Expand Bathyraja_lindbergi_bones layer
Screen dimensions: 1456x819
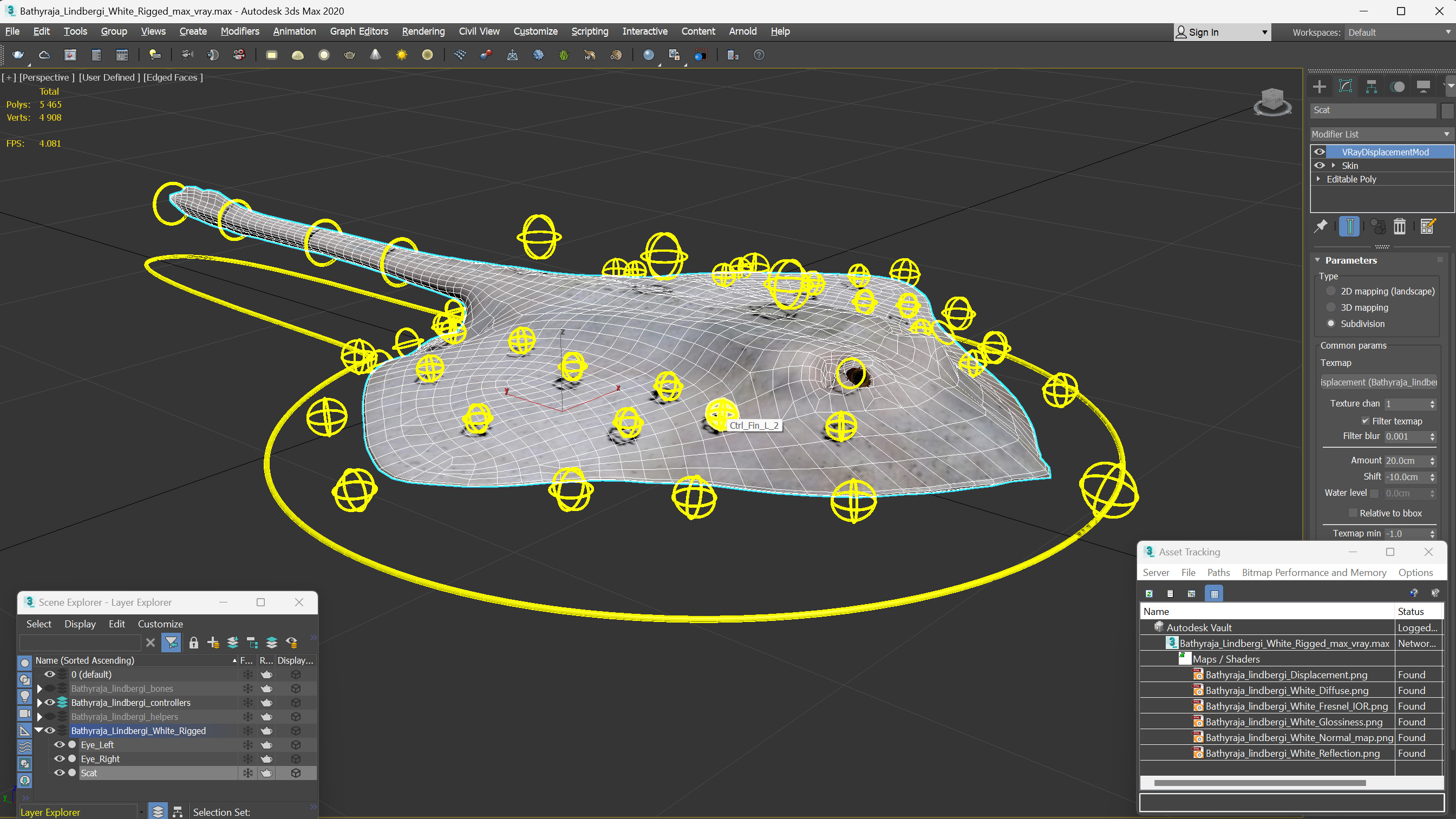tap(40, 689)
